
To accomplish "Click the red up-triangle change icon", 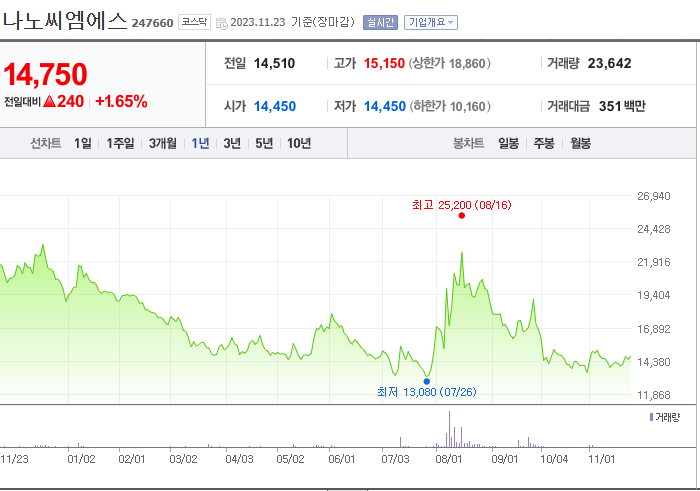I will click(50, 101).
